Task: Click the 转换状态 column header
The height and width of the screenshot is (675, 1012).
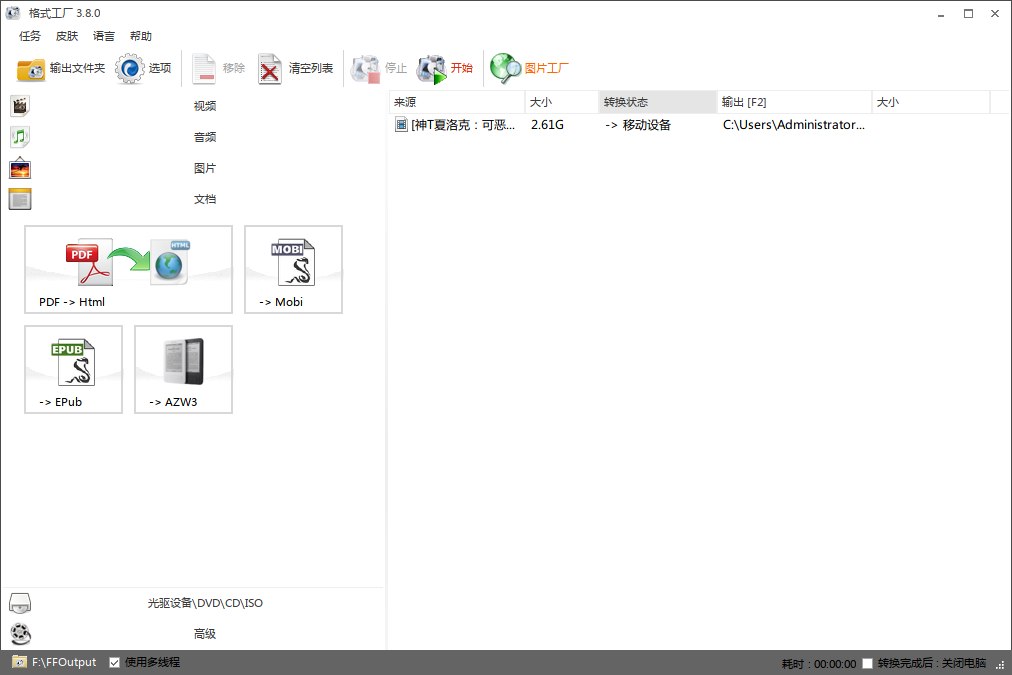Action: tap(658, 102)
